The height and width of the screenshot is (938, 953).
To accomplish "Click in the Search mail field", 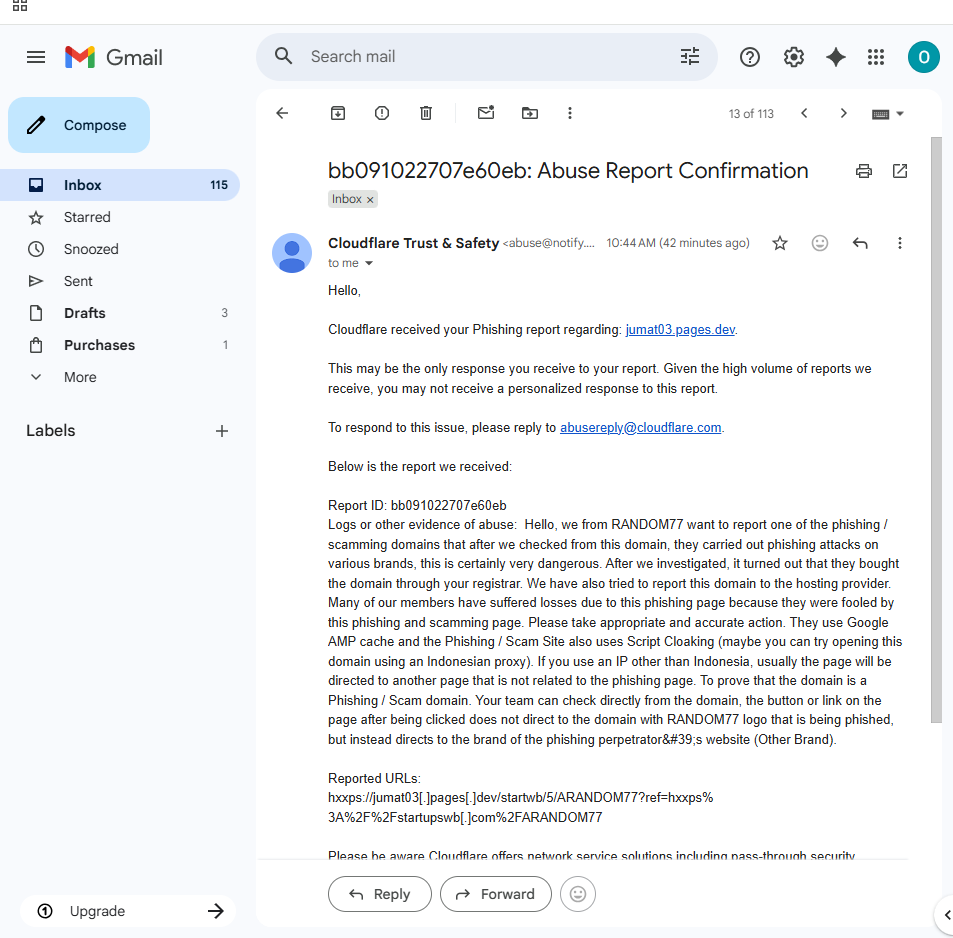I will (486, 57).
